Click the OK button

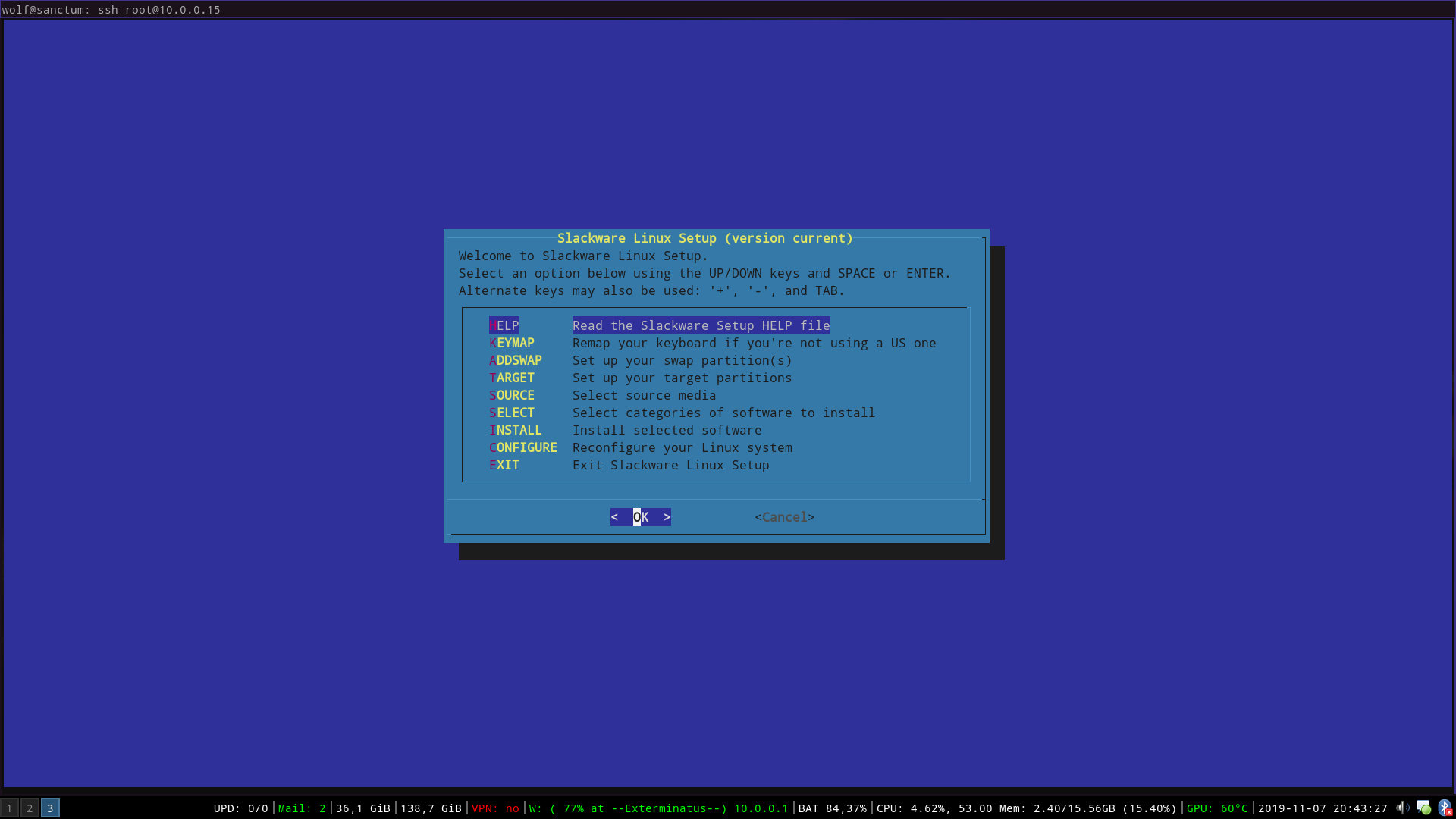[x=641, y=517]
